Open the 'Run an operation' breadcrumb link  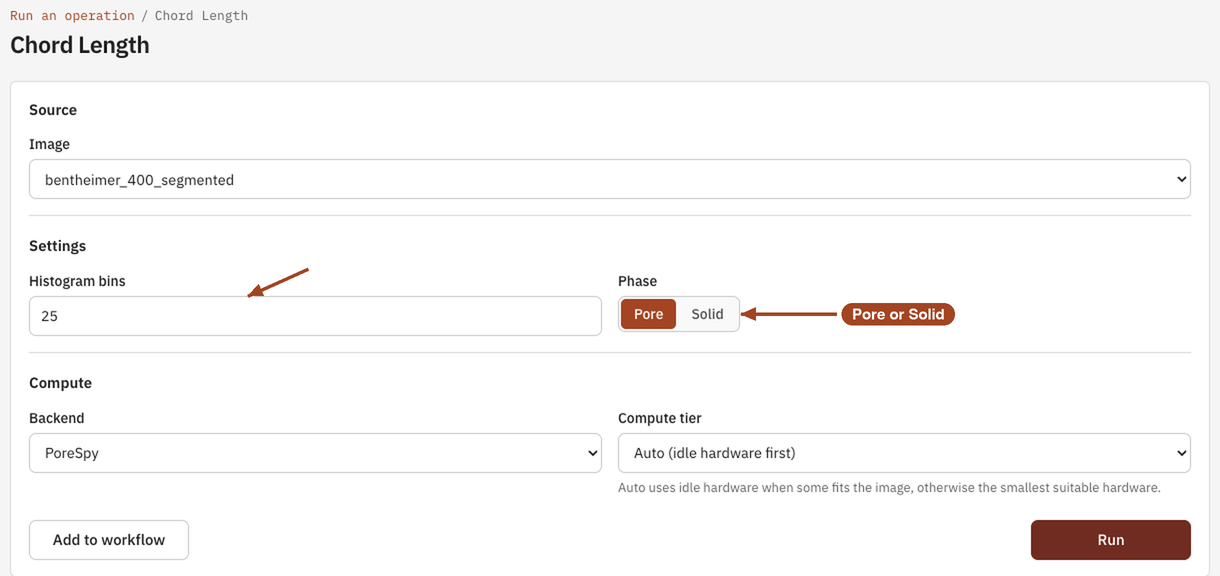coord(72,16)
